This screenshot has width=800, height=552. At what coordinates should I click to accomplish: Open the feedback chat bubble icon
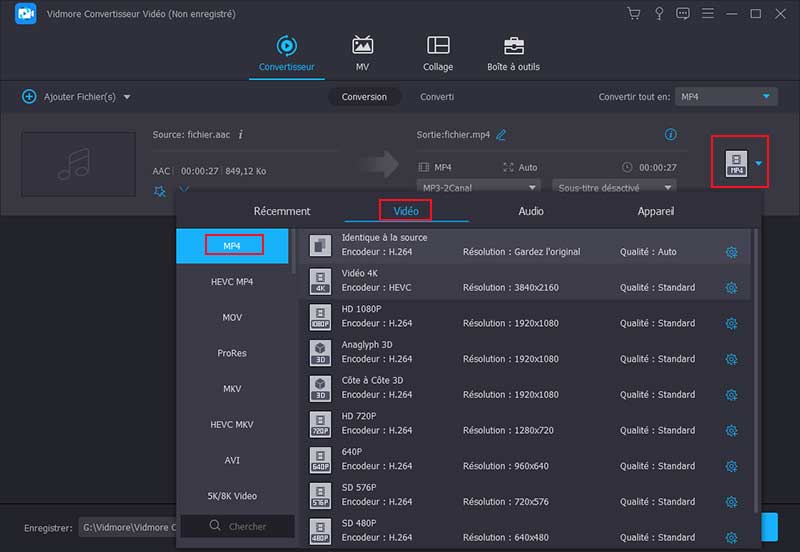coord(683,14)
